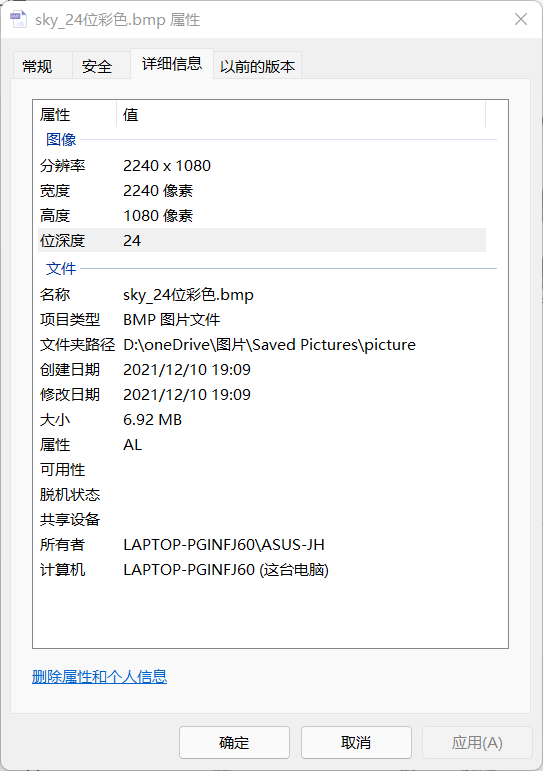Select the bit depth value 24

pos(132,240)
